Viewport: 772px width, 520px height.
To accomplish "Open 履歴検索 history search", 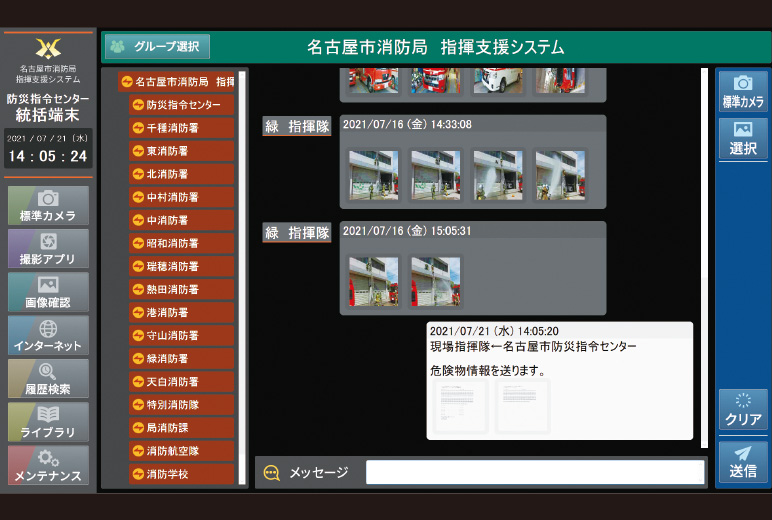I will point(48,379).
